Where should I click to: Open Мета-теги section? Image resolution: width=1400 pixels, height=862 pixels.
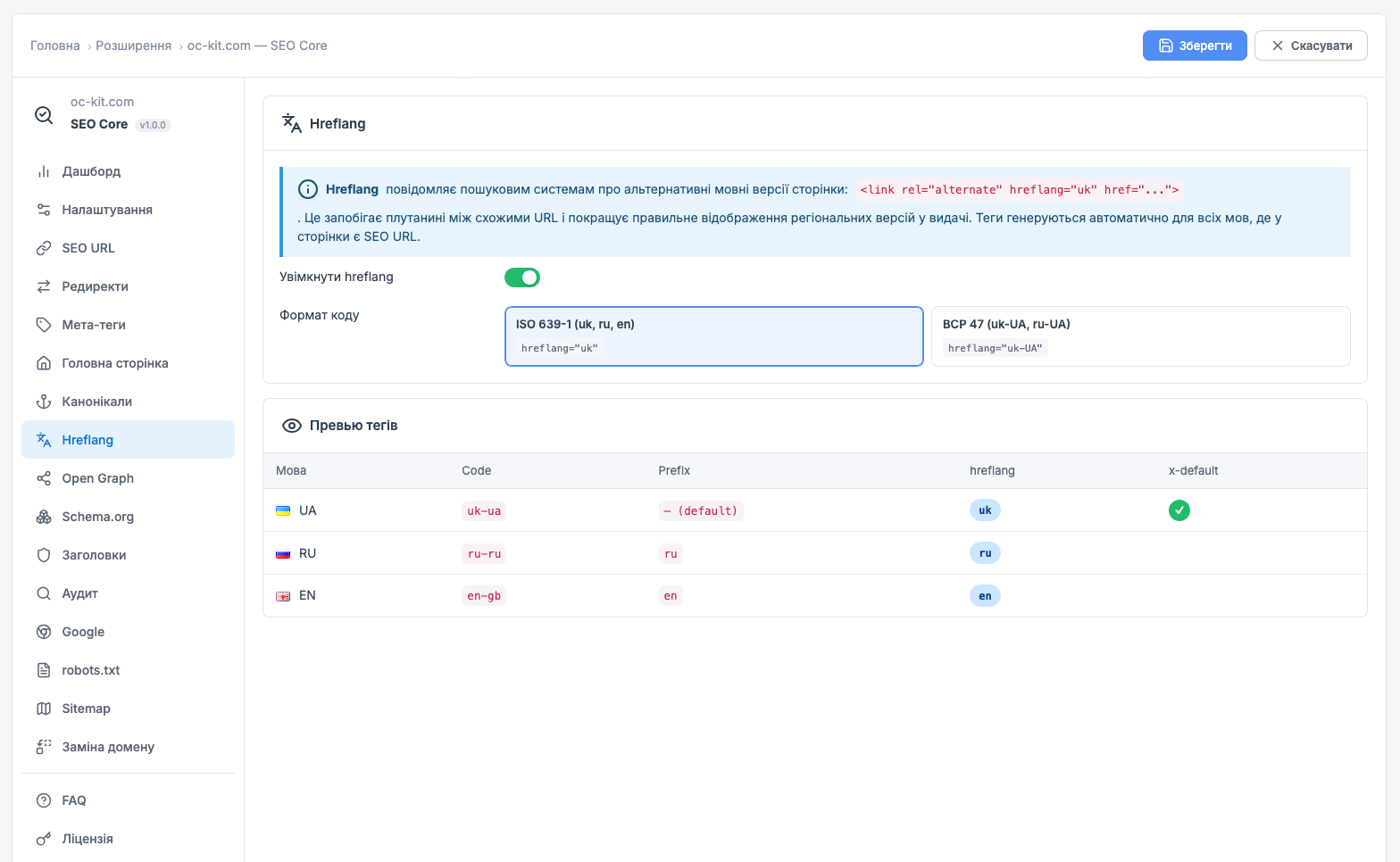(x=128, y=325)
